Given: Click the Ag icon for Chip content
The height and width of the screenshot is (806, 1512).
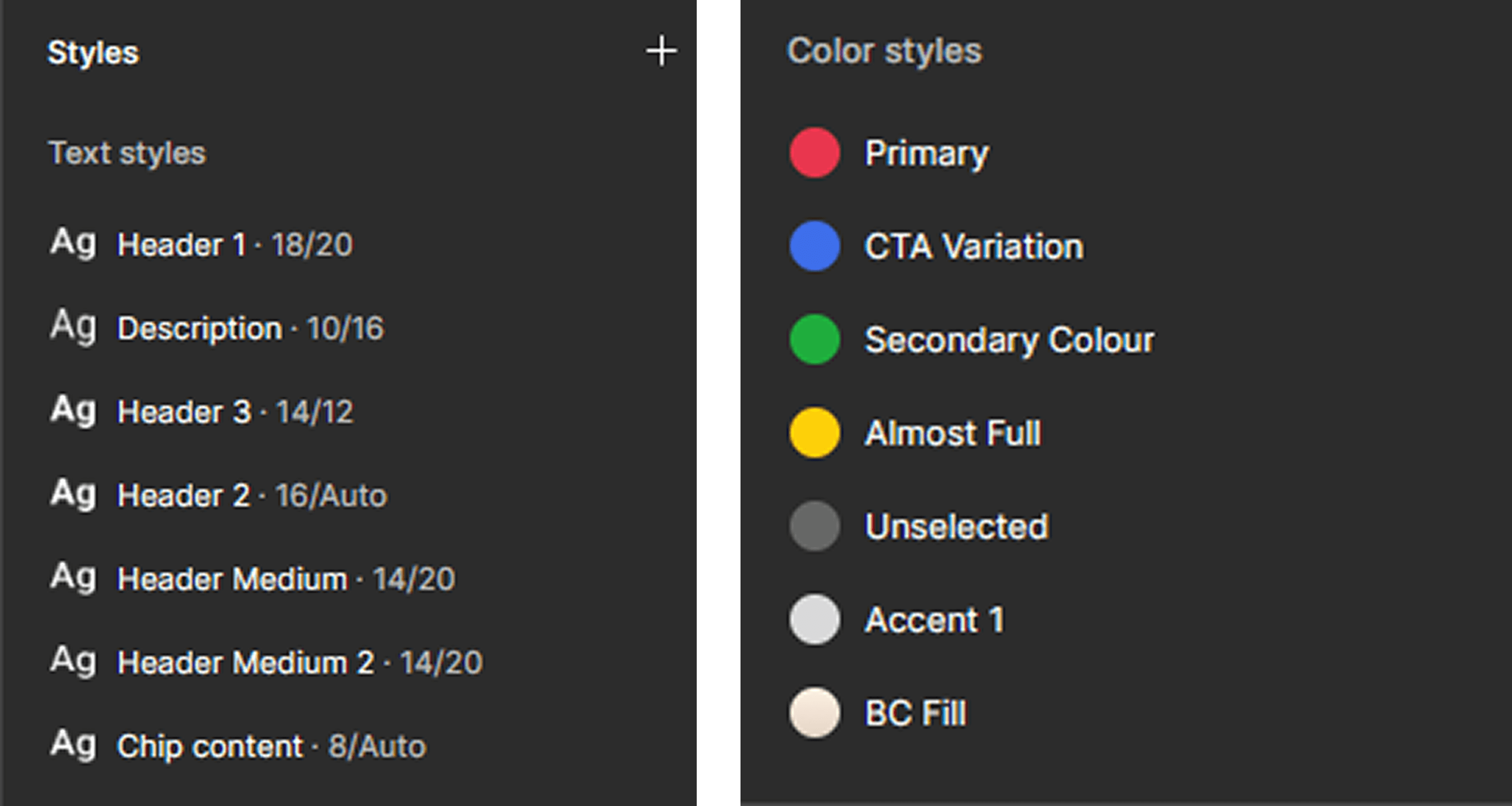Looking at the screenshot, I should (73, 744).
